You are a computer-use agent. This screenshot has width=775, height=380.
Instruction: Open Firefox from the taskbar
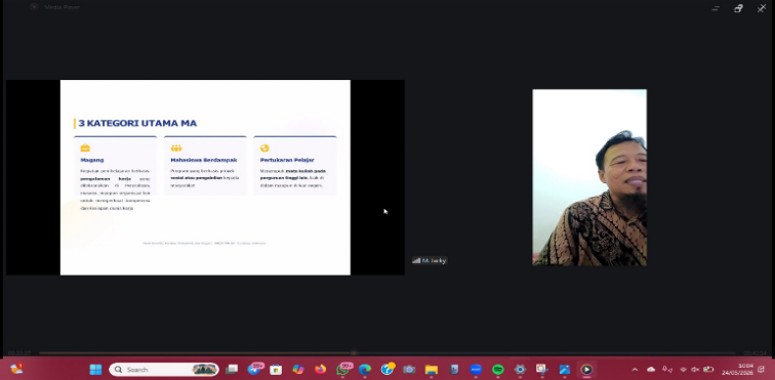tap(320, 369)
